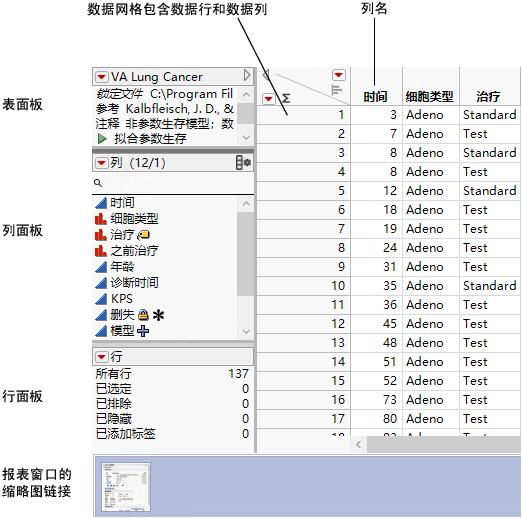
Task: Click the 时间 cell with value 73
Action: 377,400
